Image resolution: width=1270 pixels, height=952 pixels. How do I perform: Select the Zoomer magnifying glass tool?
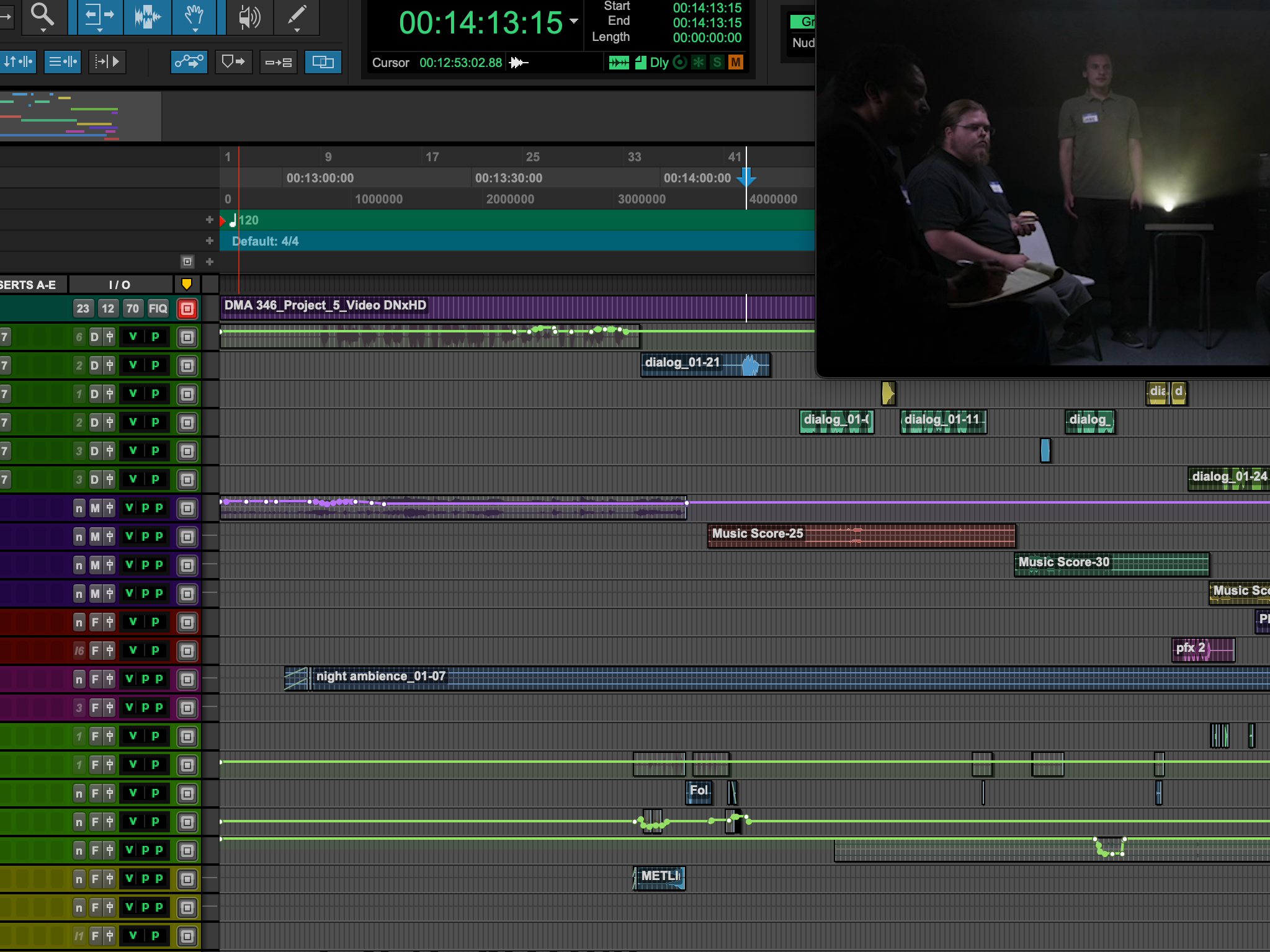42,14
